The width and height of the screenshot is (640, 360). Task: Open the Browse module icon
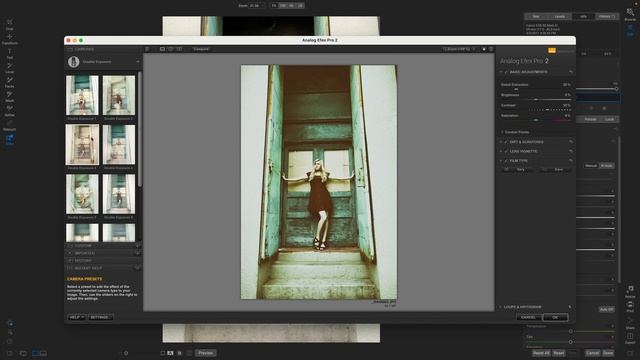coord(630,14)
